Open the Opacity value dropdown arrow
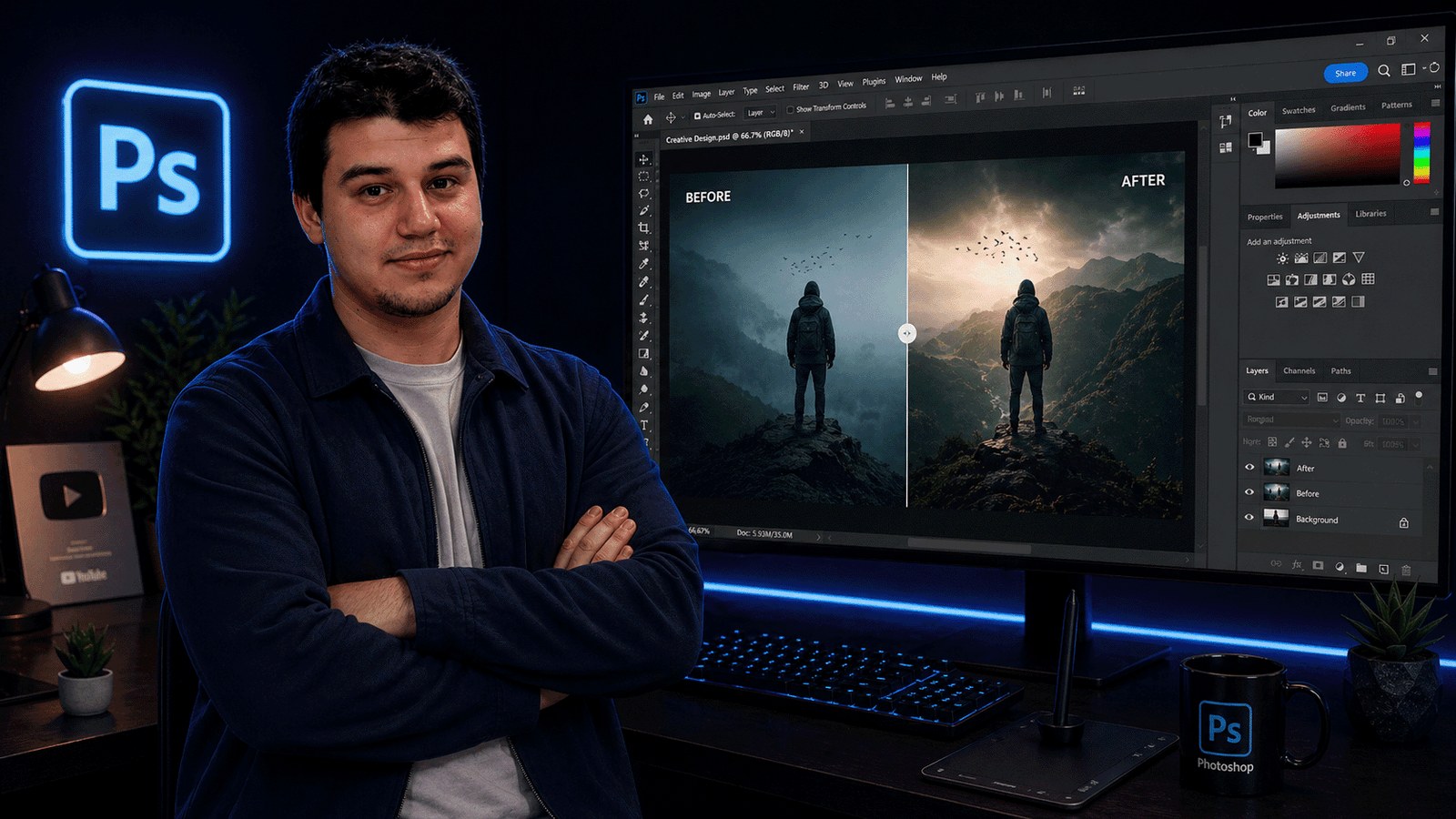 [1415, 421]
